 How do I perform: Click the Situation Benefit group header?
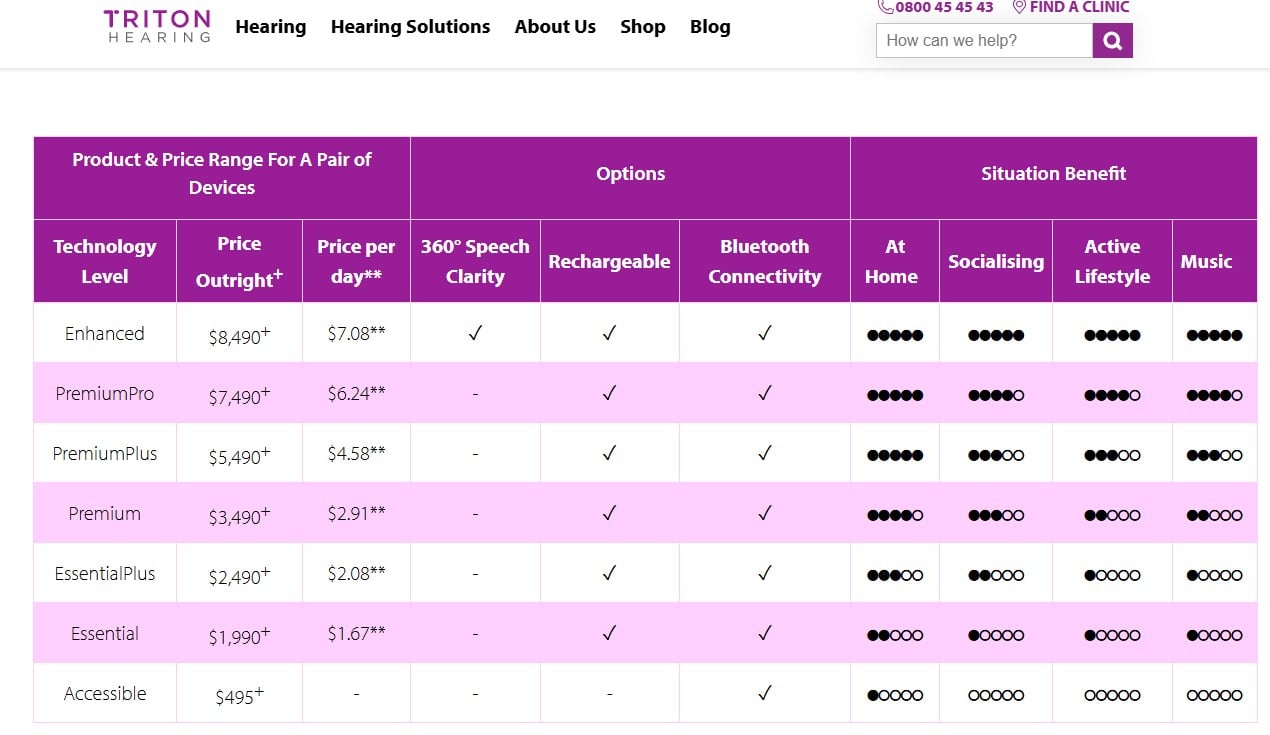tap(1053, 178)
